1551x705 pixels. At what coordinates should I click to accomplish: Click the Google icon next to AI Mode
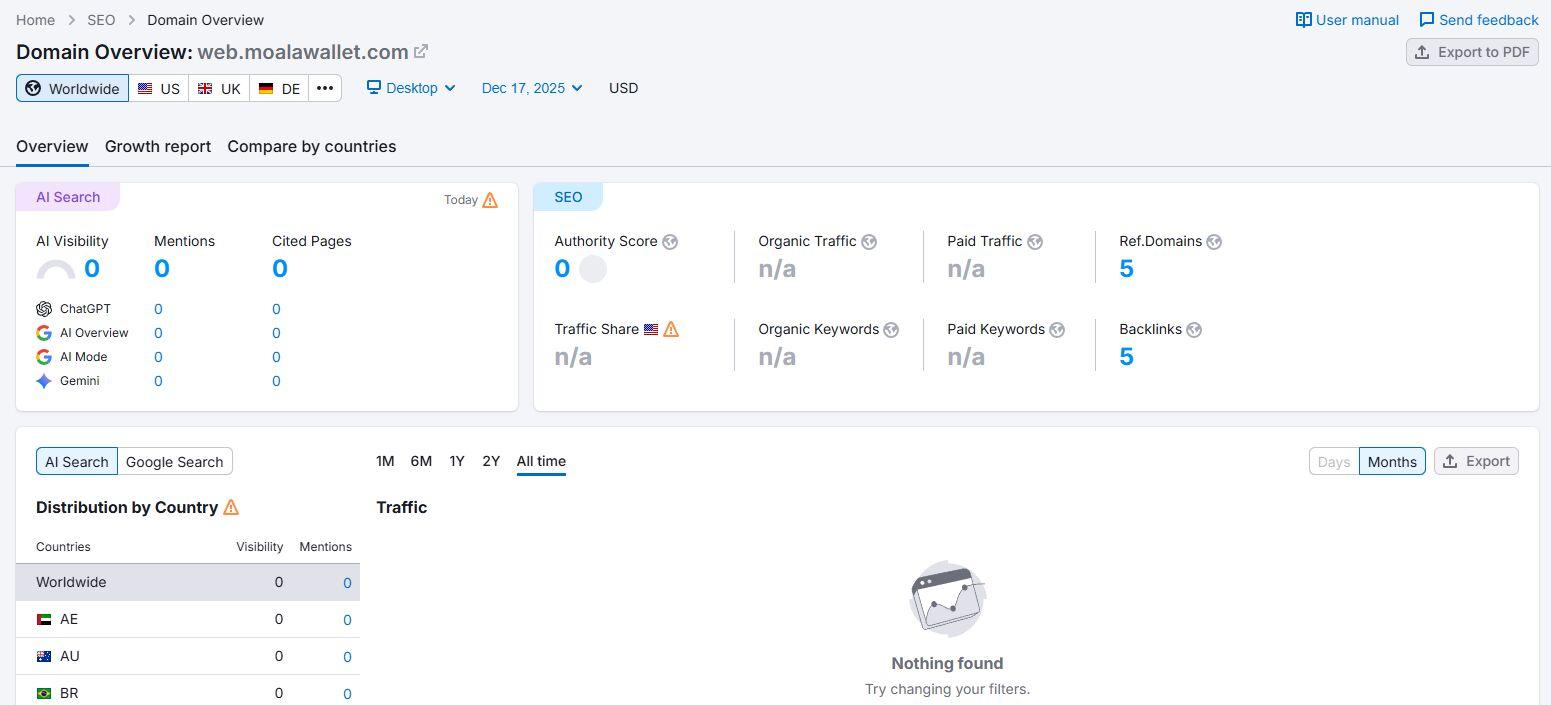(x=44, y=357)
